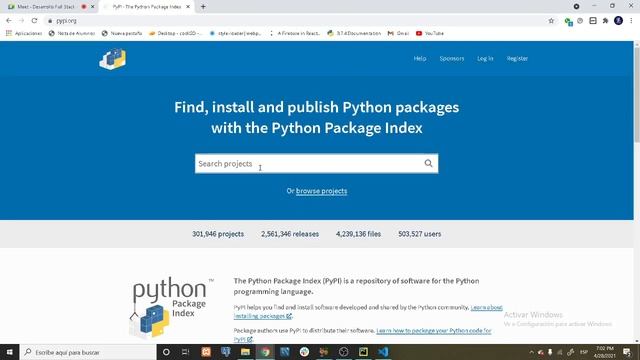640x360 pixels.
Task: Click the page vertical scrollbar thumb
Action: (x=637, y=94)
